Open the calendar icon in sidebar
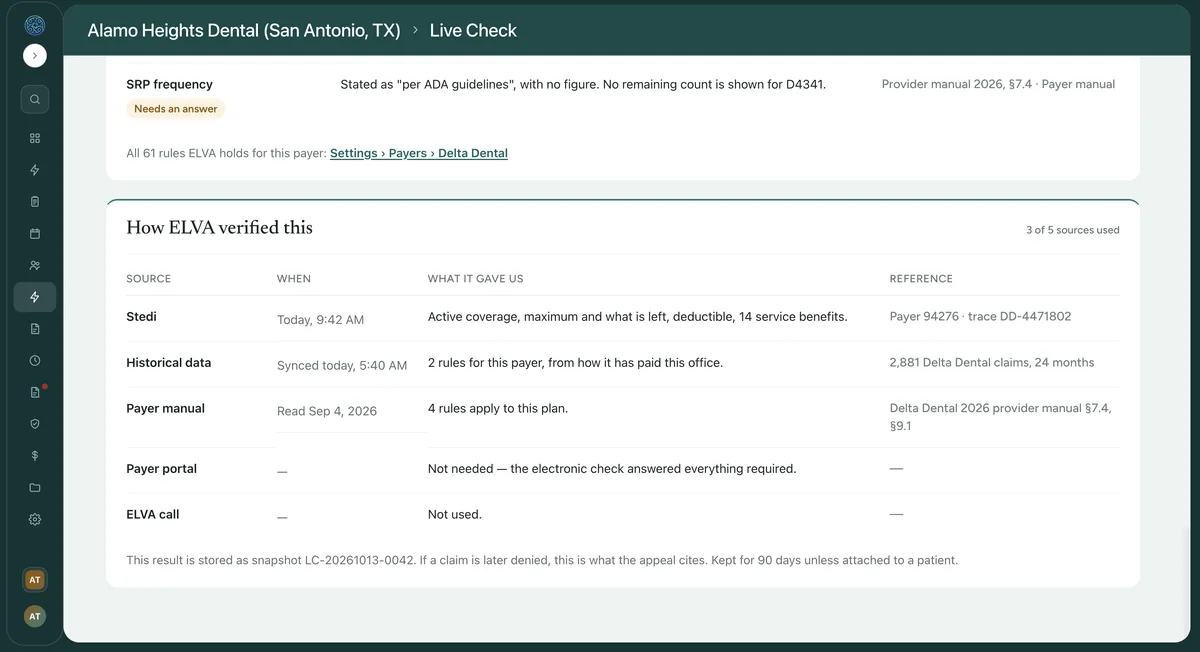This screenshot has width=1200, height=652. pos(35,233)
